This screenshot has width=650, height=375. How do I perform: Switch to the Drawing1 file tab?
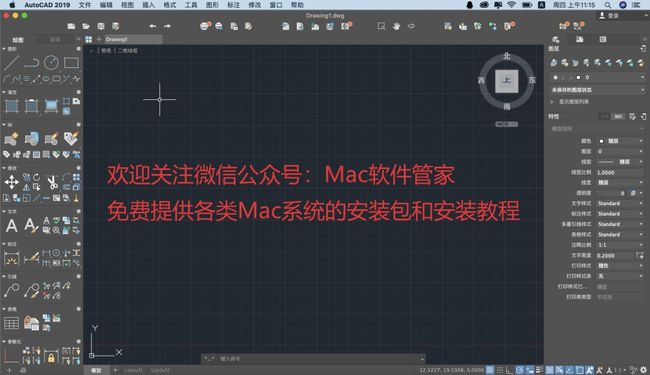click(x=133, y=39)
